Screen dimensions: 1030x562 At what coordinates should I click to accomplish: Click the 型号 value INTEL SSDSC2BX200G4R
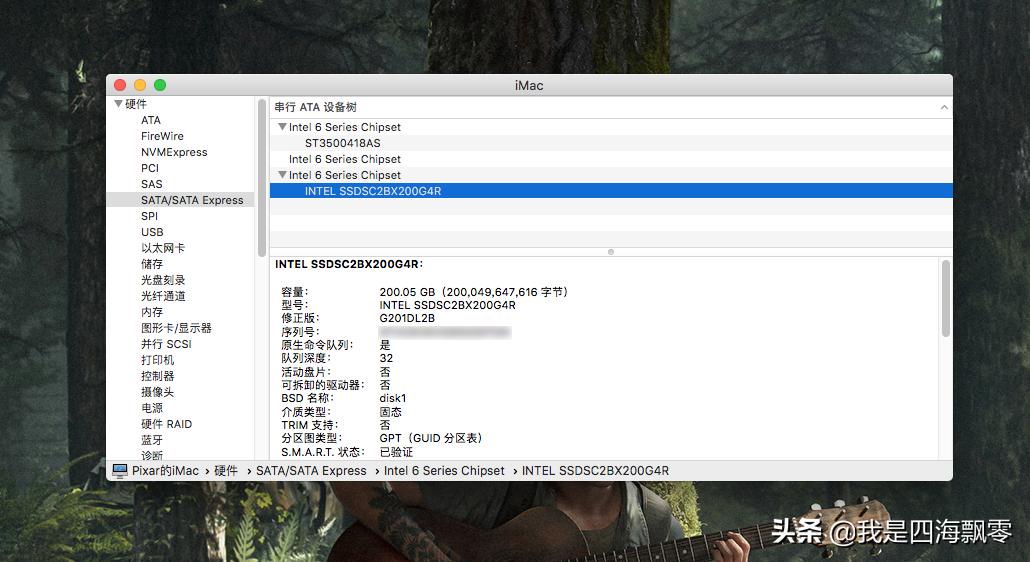(x=447, y=305)
